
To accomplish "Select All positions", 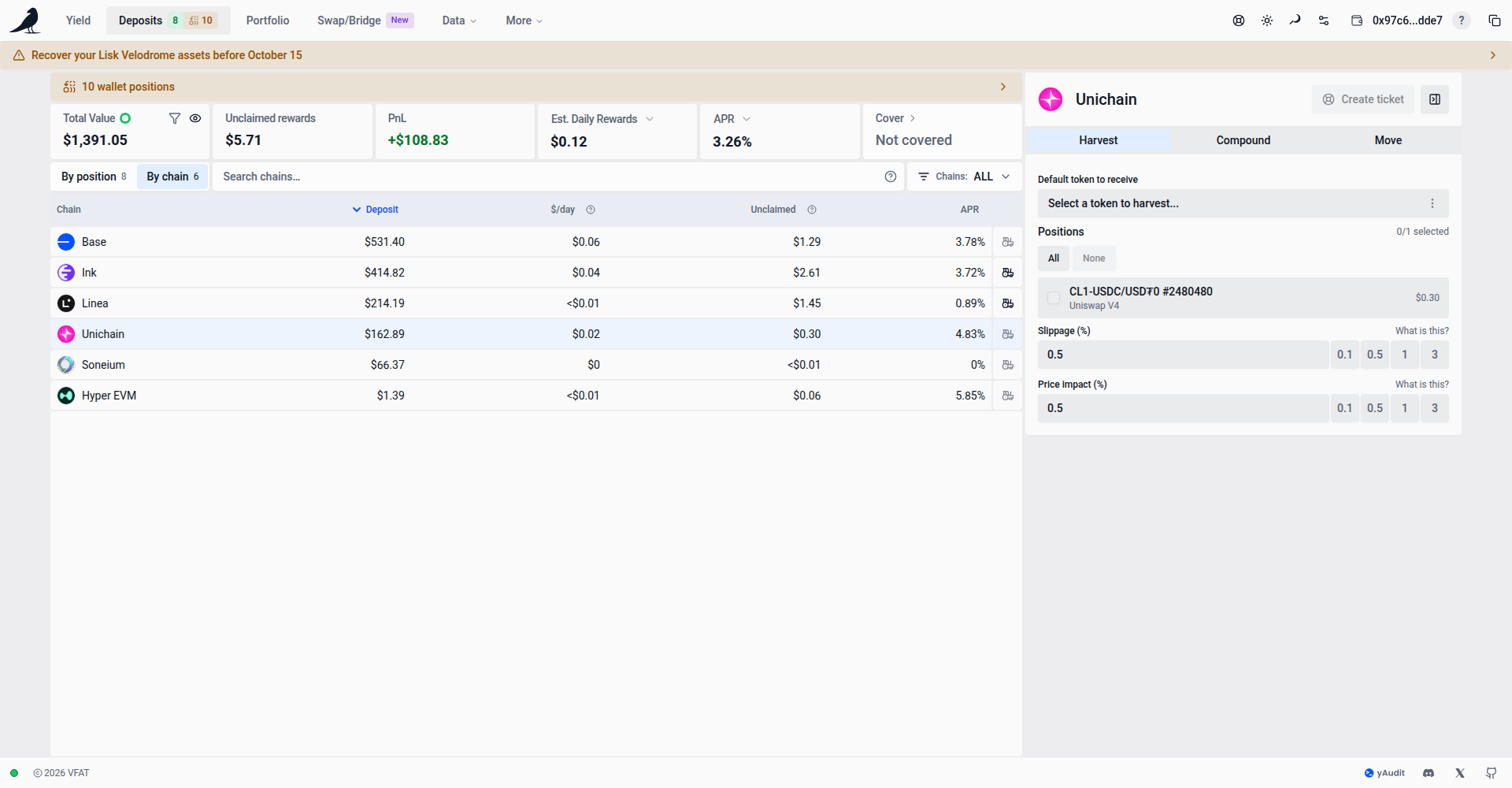I will click(1054, 258).
